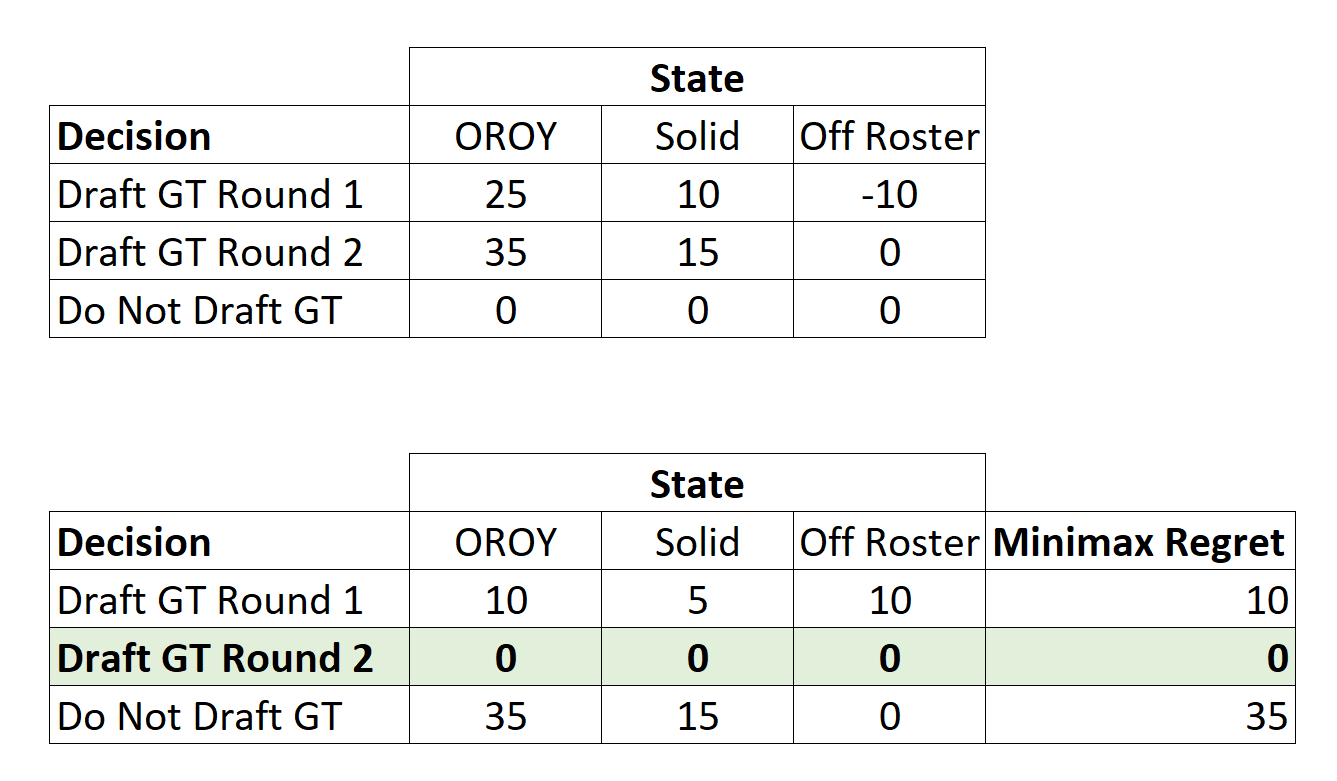Select the Solid regret value 5

tap(697, 600)
